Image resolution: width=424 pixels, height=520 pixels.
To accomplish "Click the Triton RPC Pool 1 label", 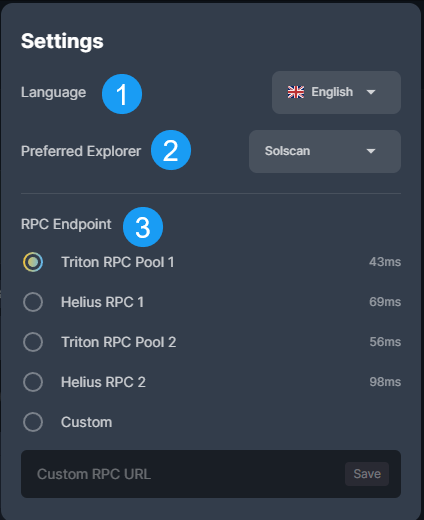I will pyautogui.click(x=118, y=262).
